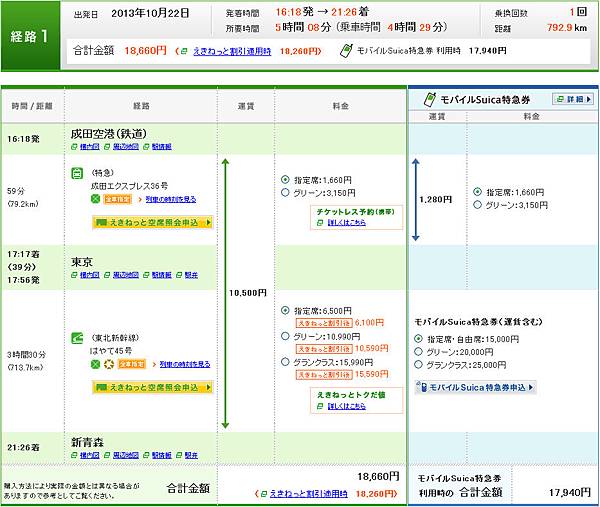Click discounted price 15,590円 under グランクラス
This screenshot has width=600, height=507.
point(372,374)
